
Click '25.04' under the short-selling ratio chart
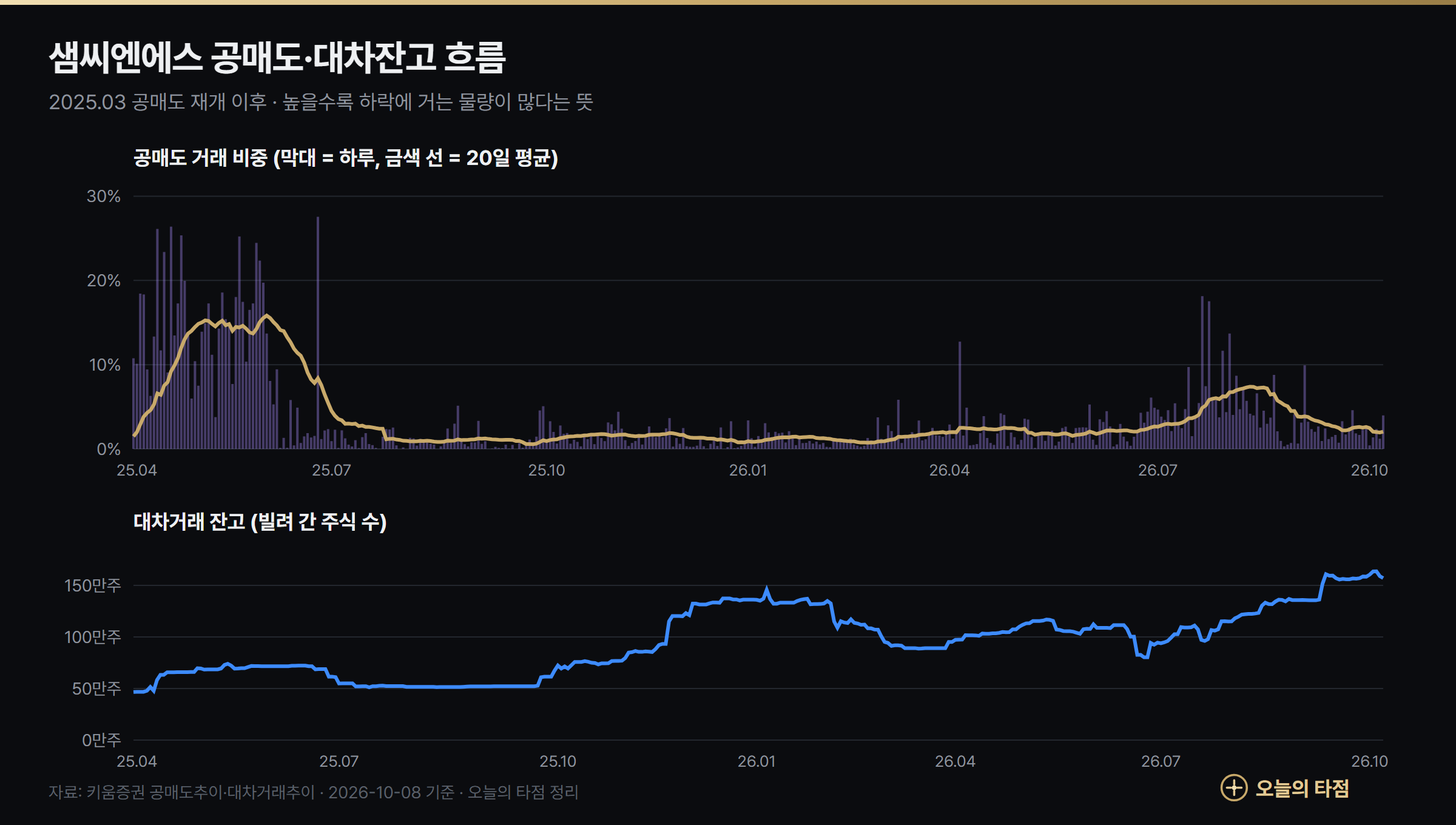click(136, 470)
